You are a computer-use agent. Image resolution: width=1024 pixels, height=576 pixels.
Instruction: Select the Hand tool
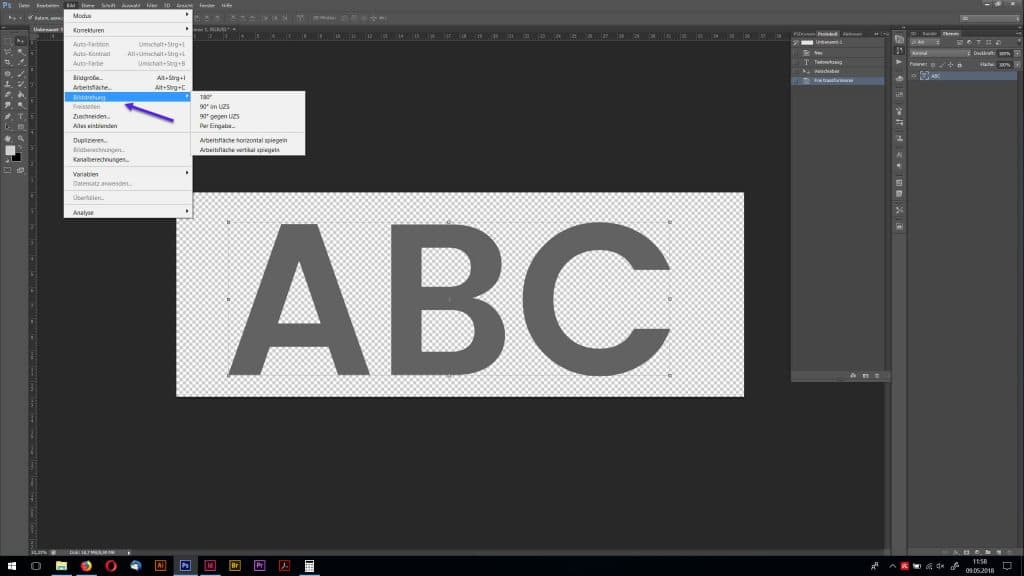(7, 138)
